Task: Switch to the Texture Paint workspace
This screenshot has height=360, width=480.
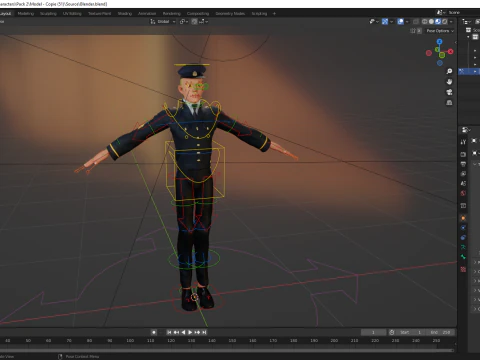Action: point(99,14)
